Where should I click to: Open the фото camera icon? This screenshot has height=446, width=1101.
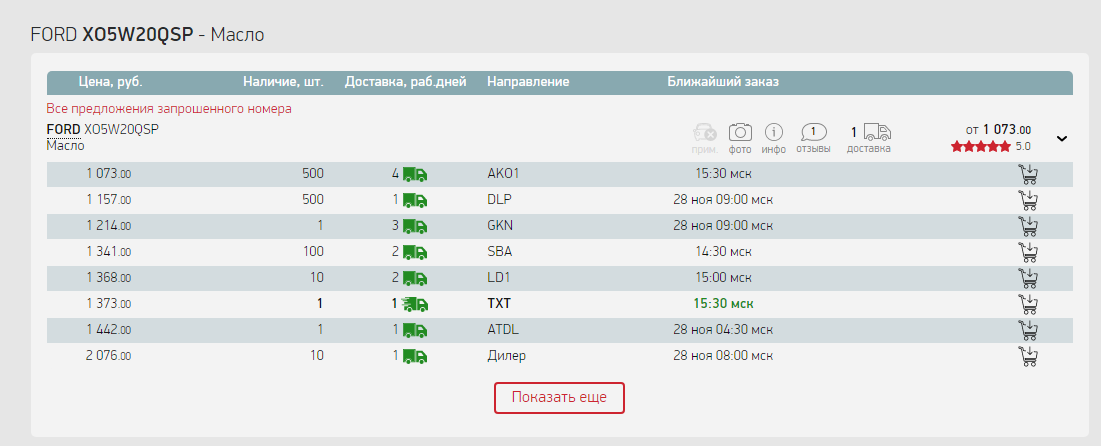coord(740,132)
